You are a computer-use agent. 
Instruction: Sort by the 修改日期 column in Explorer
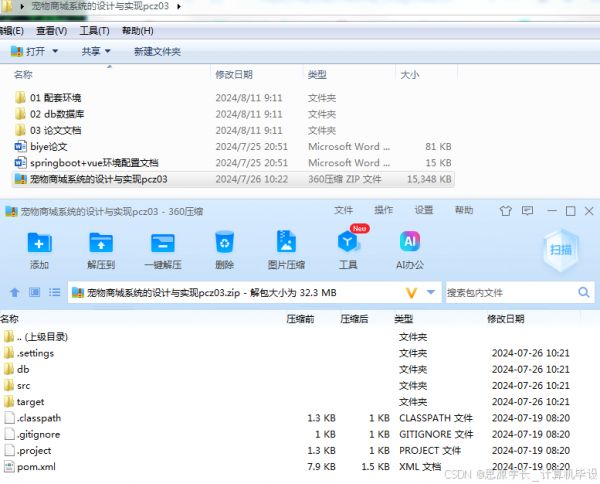tap(234, 75)
